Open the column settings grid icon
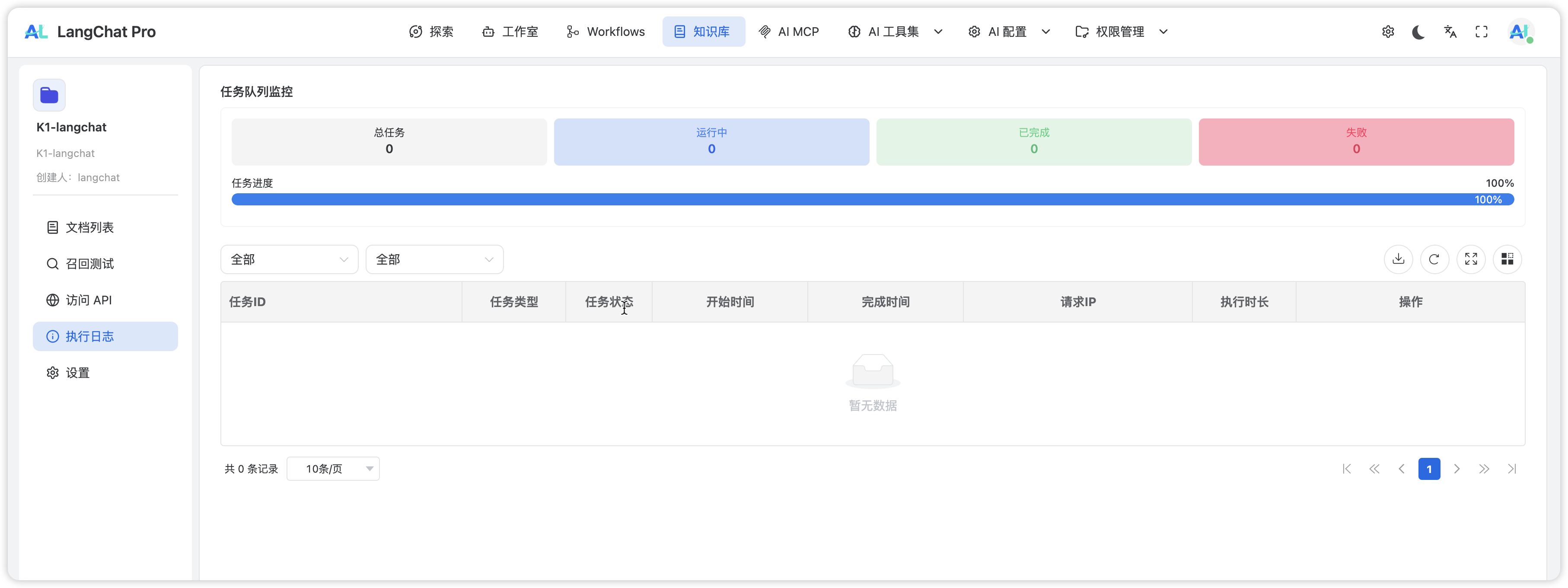Viewport: 1568px width, 588px height. click(x=1507, y=259)
